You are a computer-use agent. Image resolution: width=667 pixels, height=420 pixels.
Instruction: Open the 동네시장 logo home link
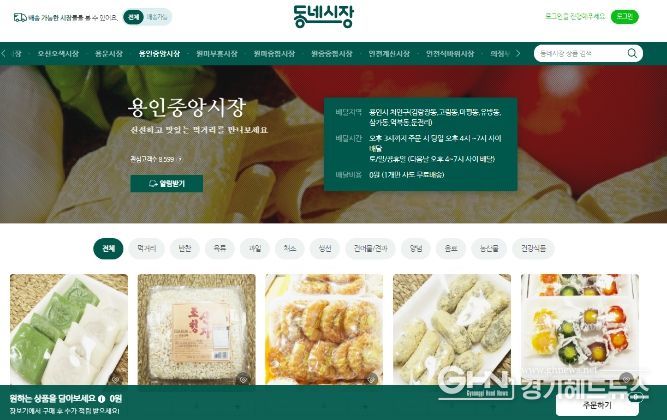coord(323,16)
